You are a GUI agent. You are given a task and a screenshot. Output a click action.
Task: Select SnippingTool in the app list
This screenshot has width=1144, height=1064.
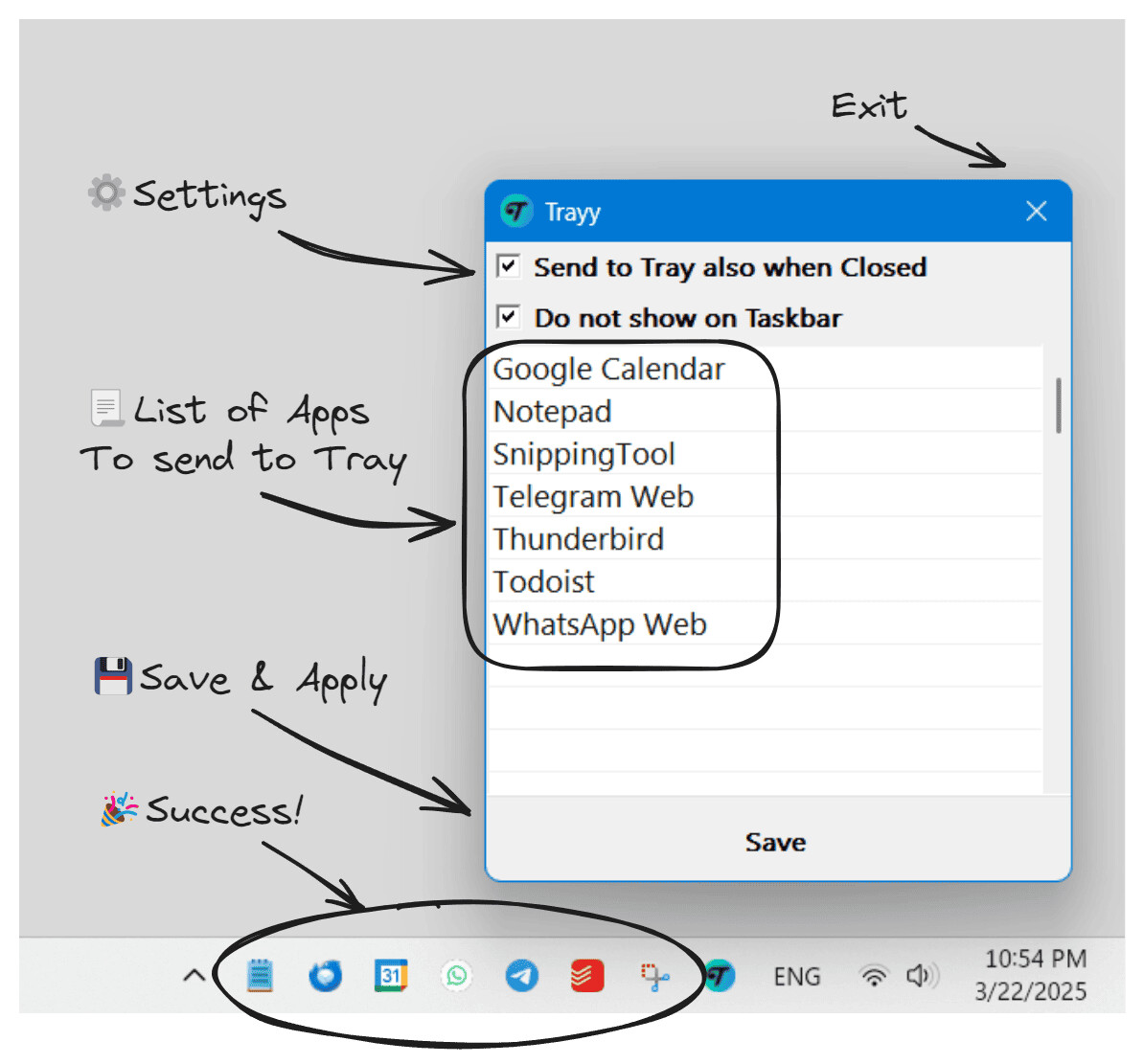point(765,454)
